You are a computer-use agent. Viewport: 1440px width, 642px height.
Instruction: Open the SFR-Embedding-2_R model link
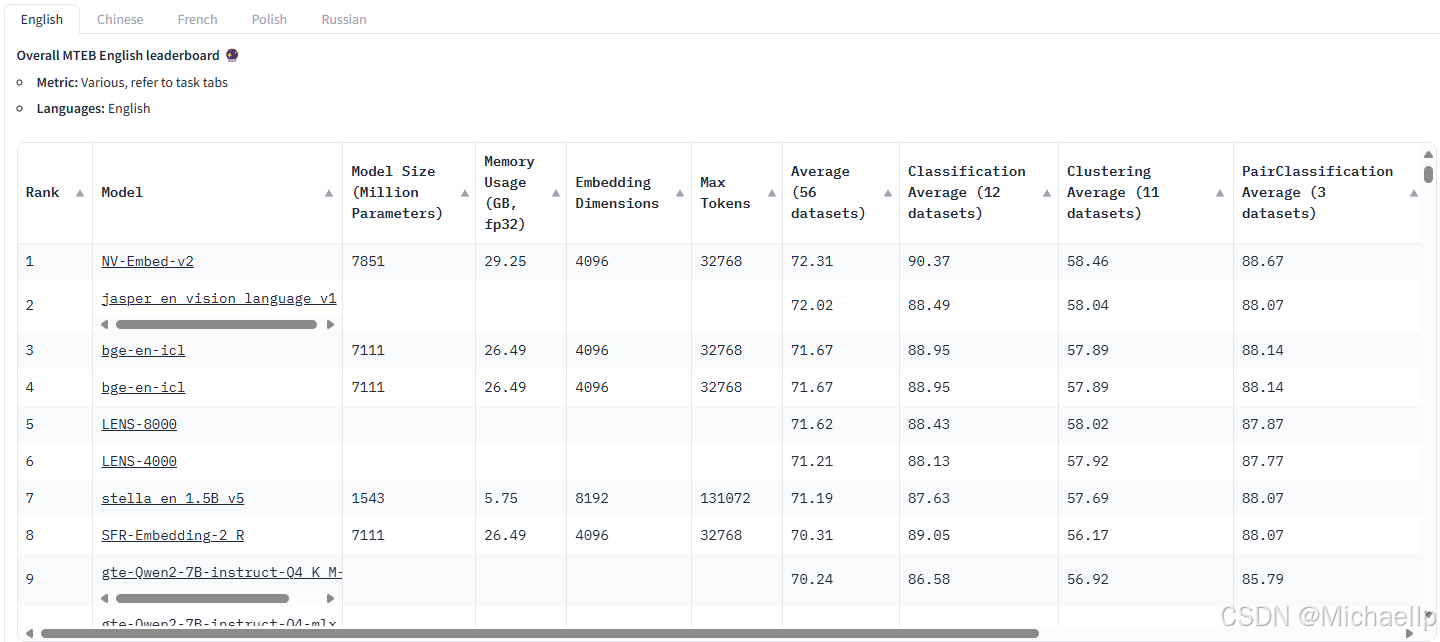coord(172,535)
